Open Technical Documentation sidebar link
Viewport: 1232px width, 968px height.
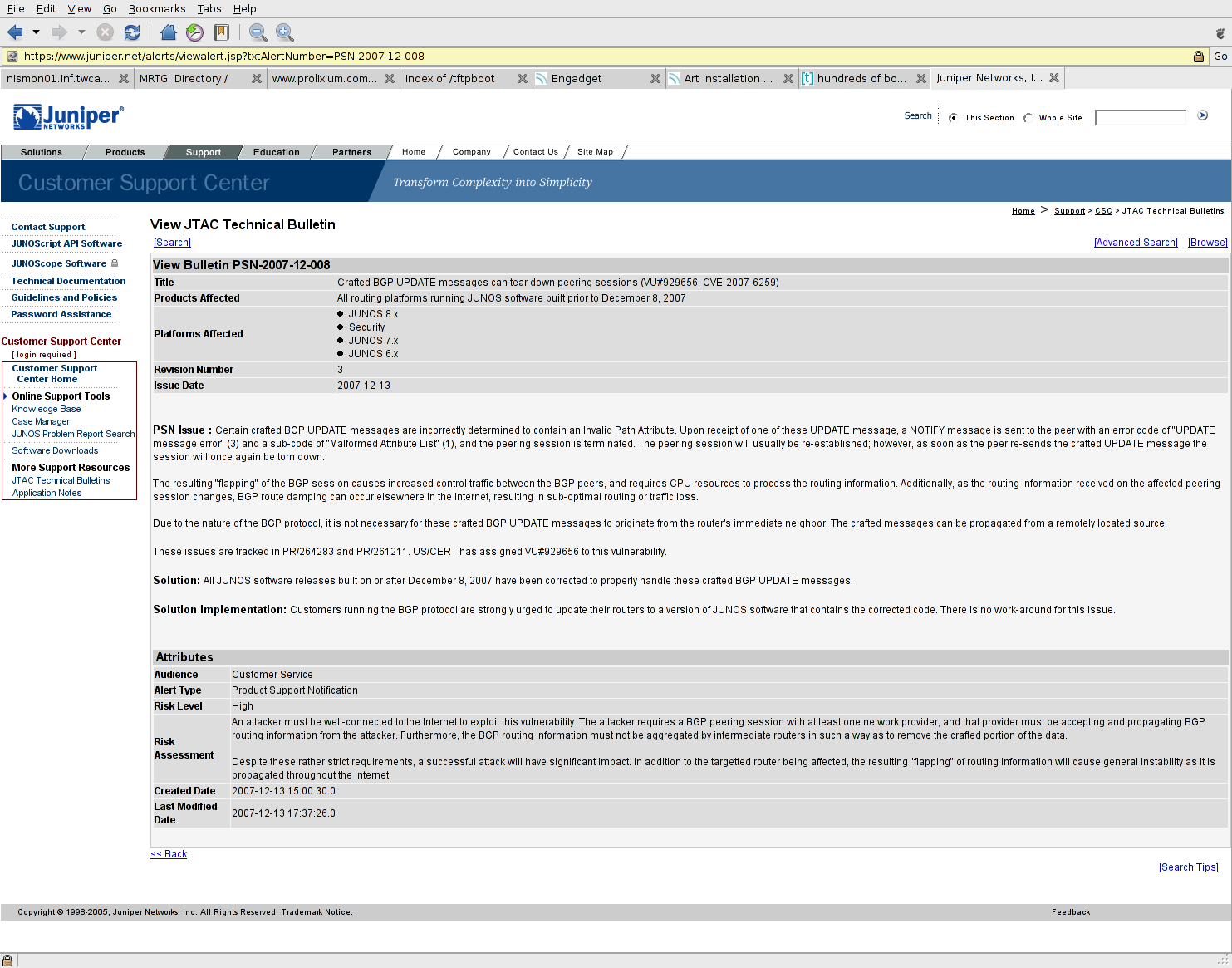tap(68, 281)
